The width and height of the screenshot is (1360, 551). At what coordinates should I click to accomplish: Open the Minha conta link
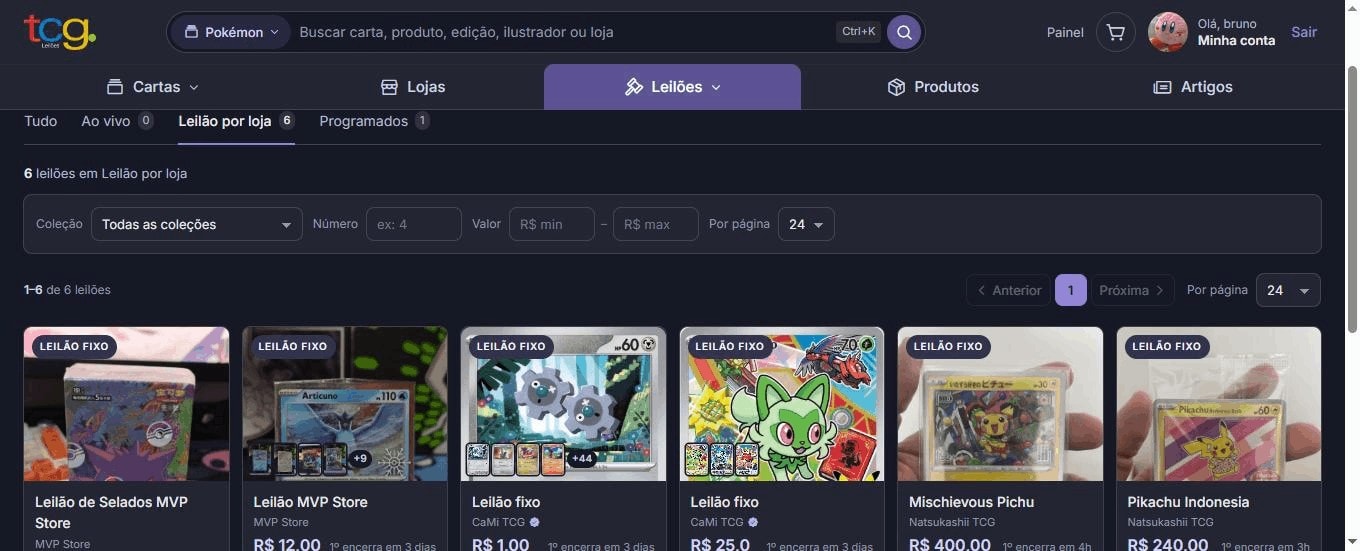pyautogui.click(x=1236, y=41)
